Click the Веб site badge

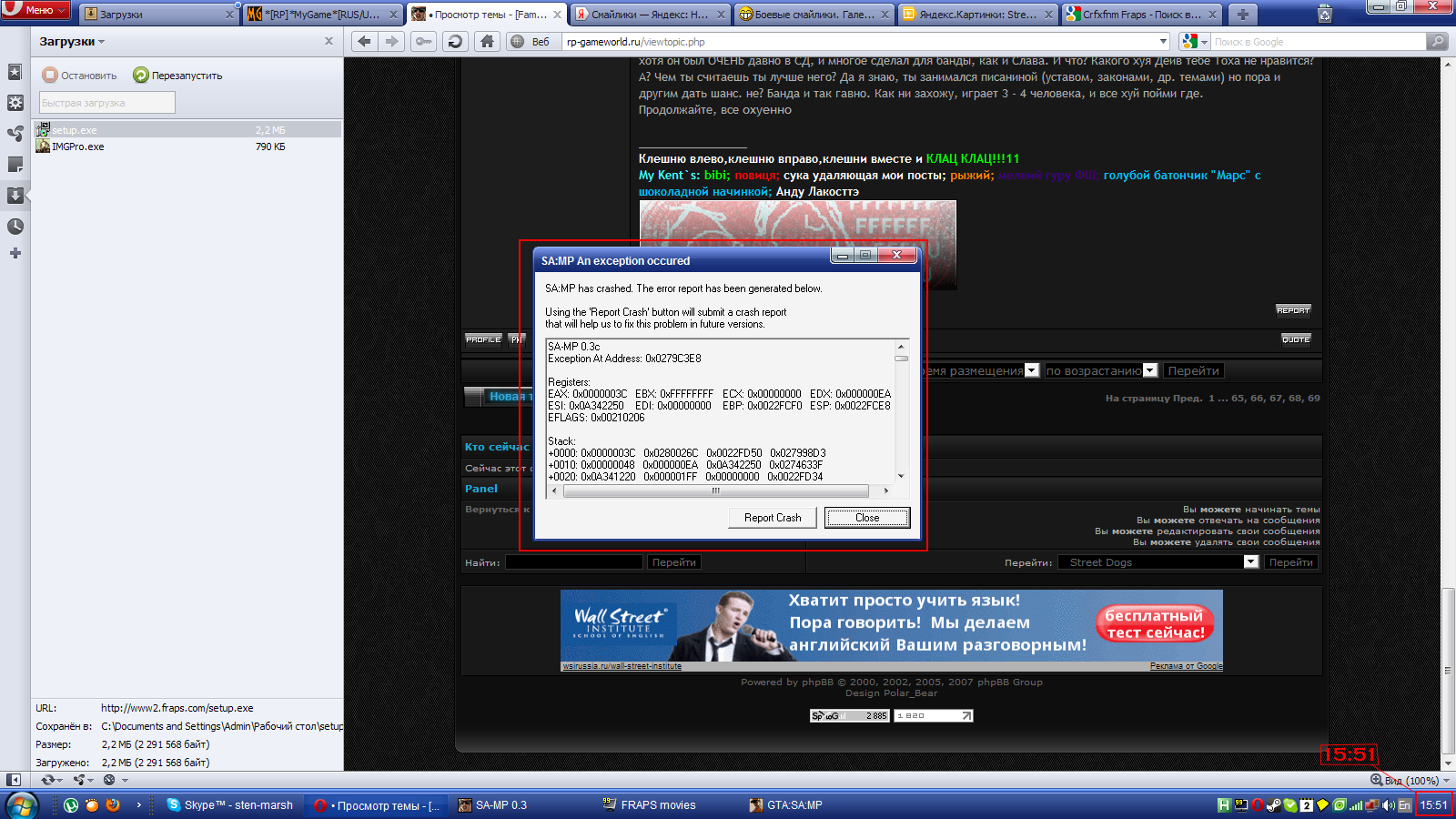point(531,42)
